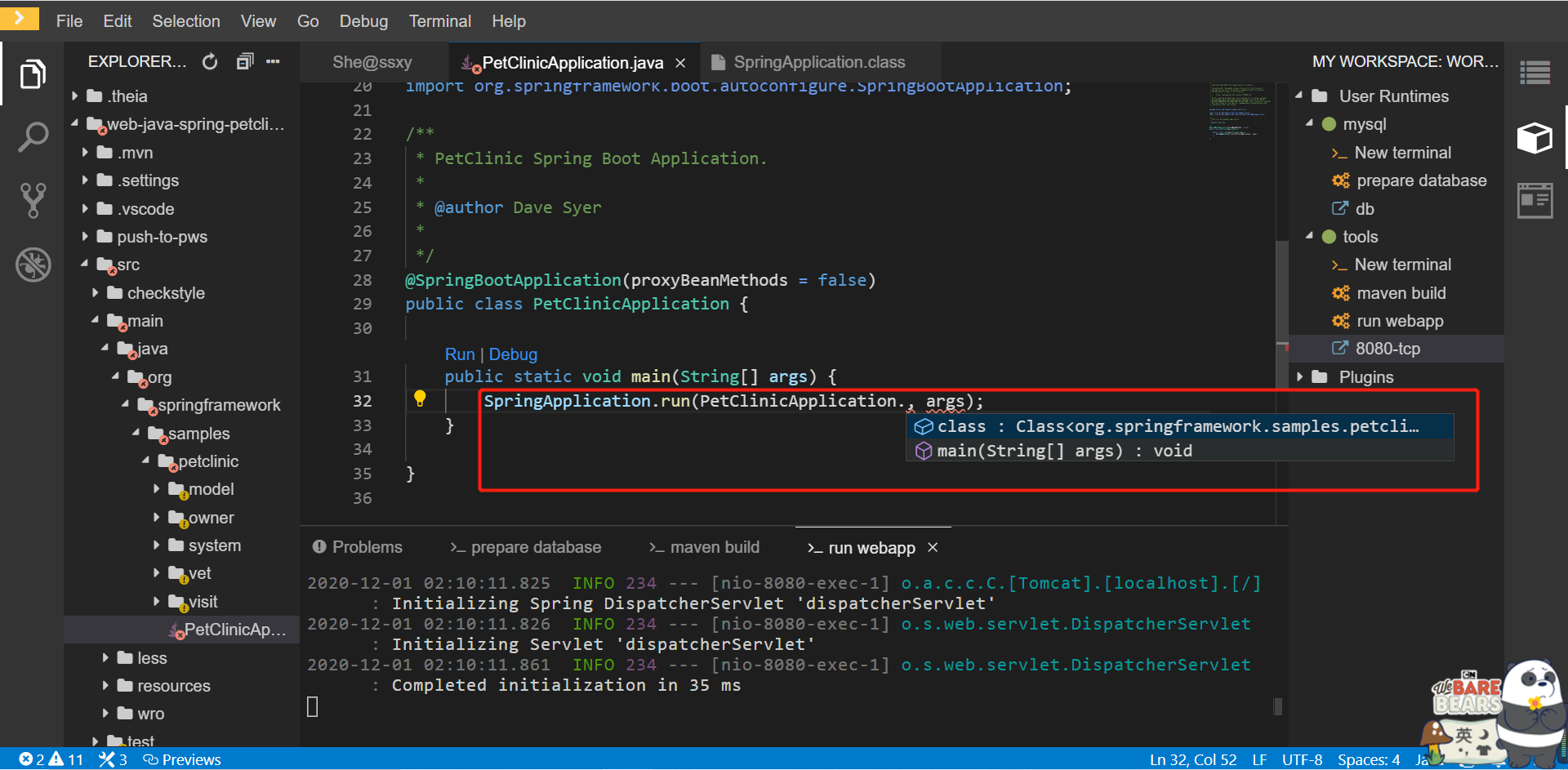Open the 8080-tcp external link icon
The image size is (1568, 770).
click(x=1340, y=348)
